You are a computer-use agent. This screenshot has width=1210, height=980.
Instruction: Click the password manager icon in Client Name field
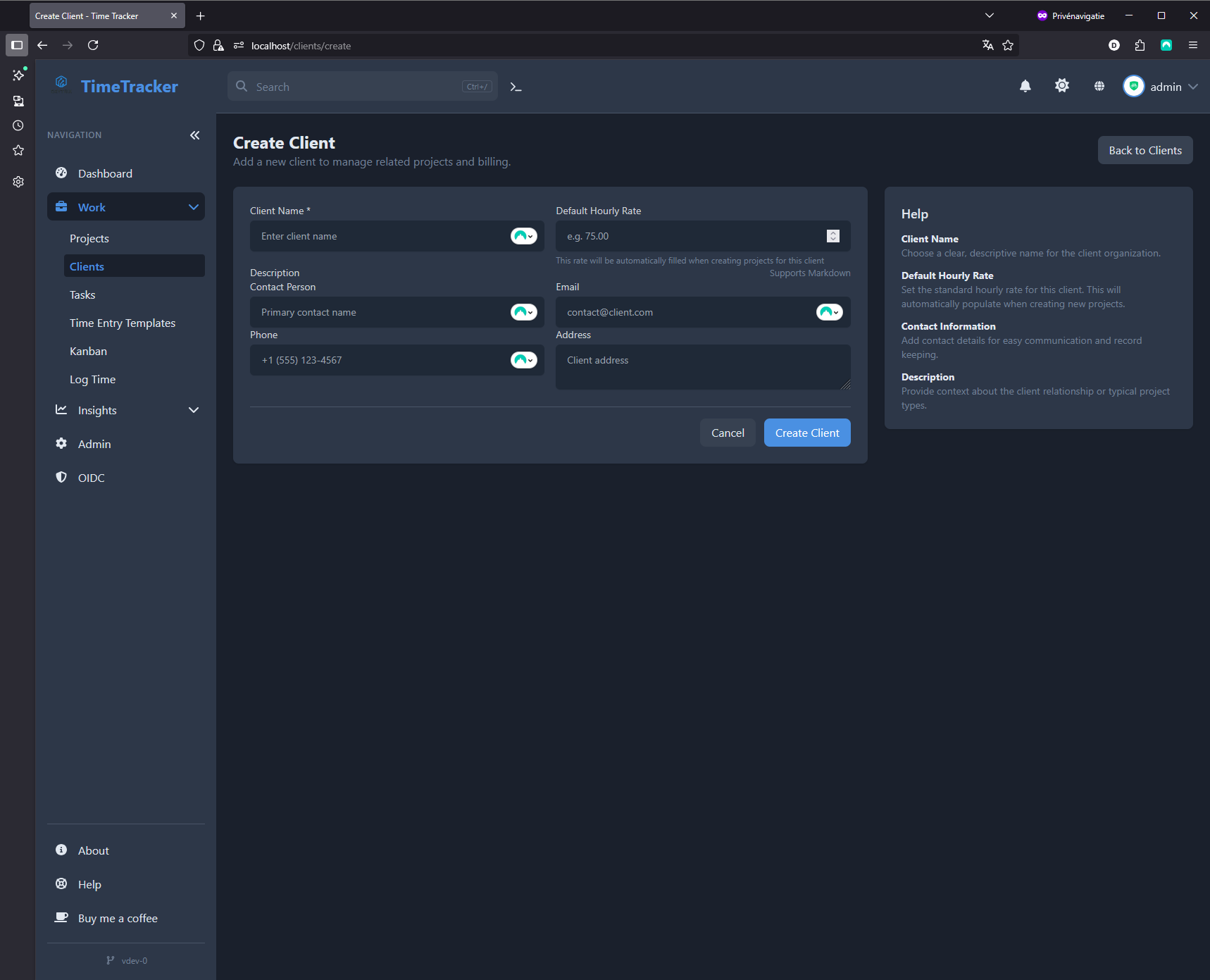pyautogui.click(x=523, y=236)
